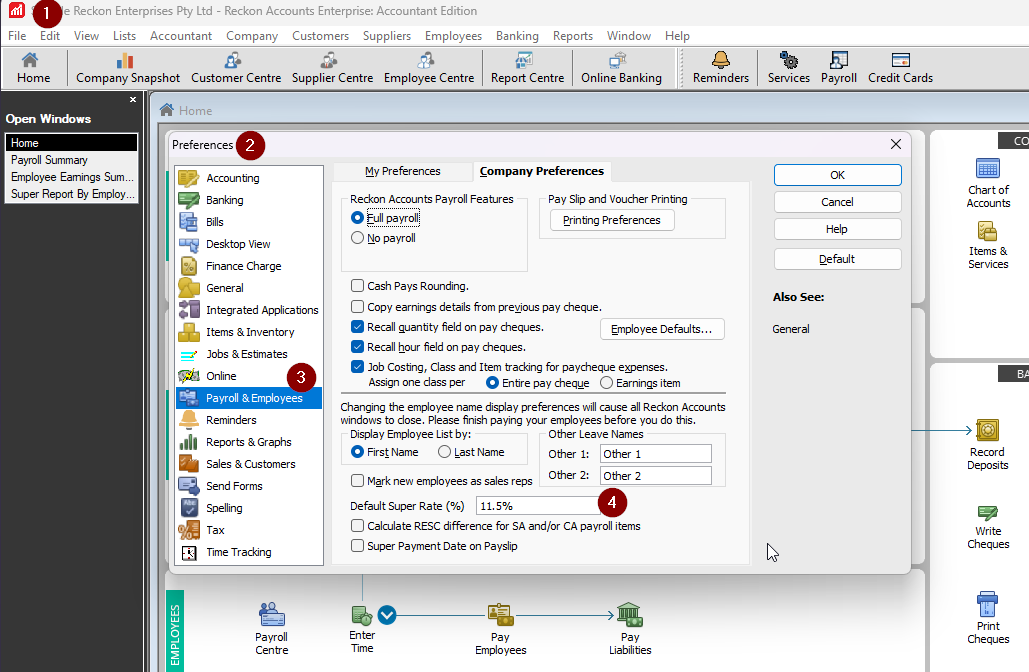The height and width of the screenshot is (672, 1029).
Task: Tick Super Payment Date on Payslip
Action: click(358, 545)
